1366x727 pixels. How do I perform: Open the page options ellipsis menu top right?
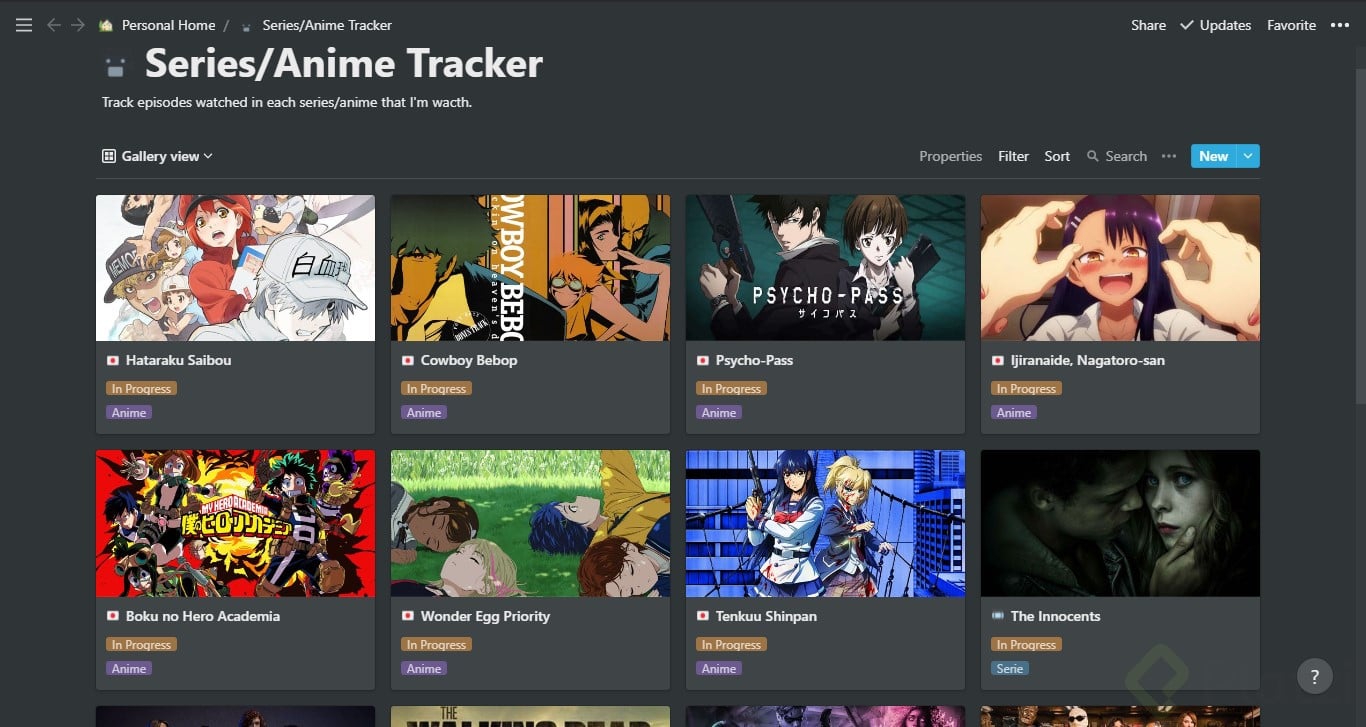pyautogui.click(x=1340, y=25)
